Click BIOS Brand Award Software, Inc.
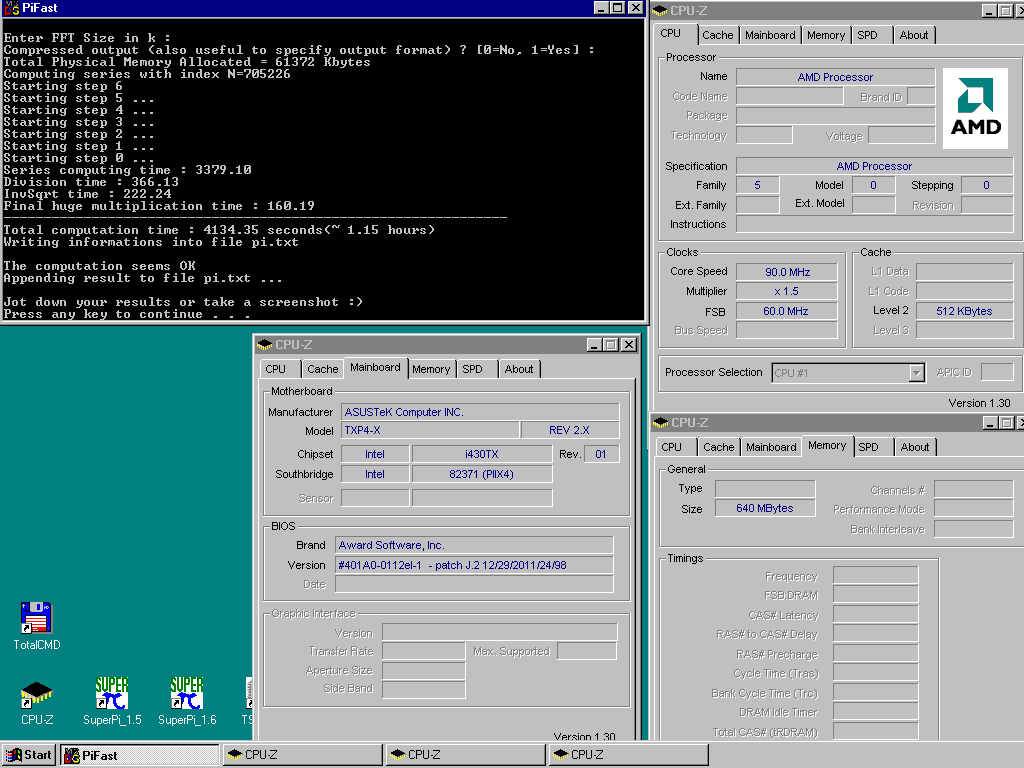This screenshot has height=768, width=1024. (x=474, y=545)
